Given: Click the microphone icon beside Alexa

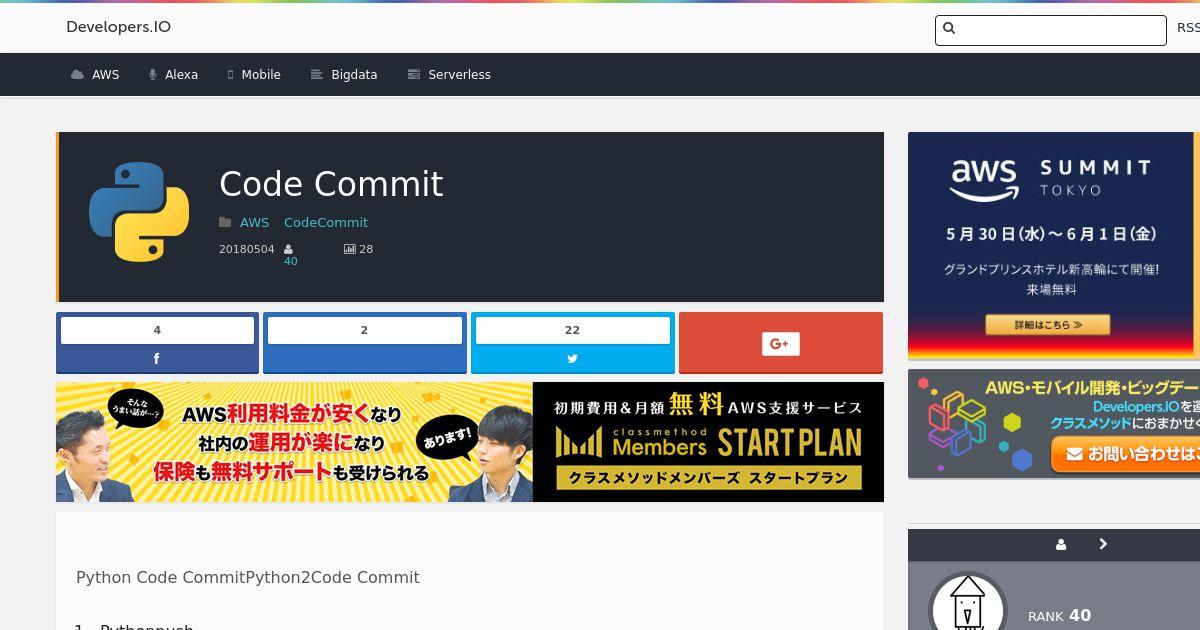Looking at the screenshot, I should tap(153, 75).
